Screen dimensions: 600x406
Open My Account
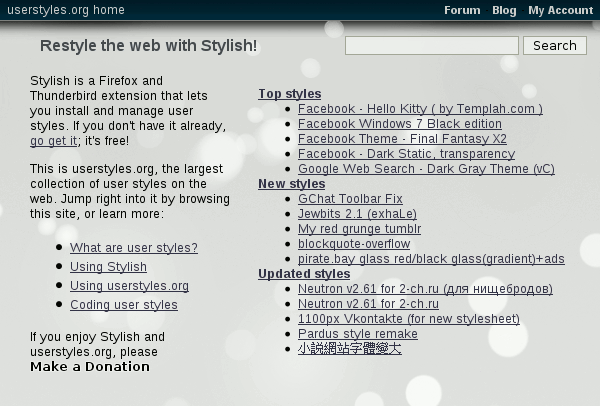[561, 10]
